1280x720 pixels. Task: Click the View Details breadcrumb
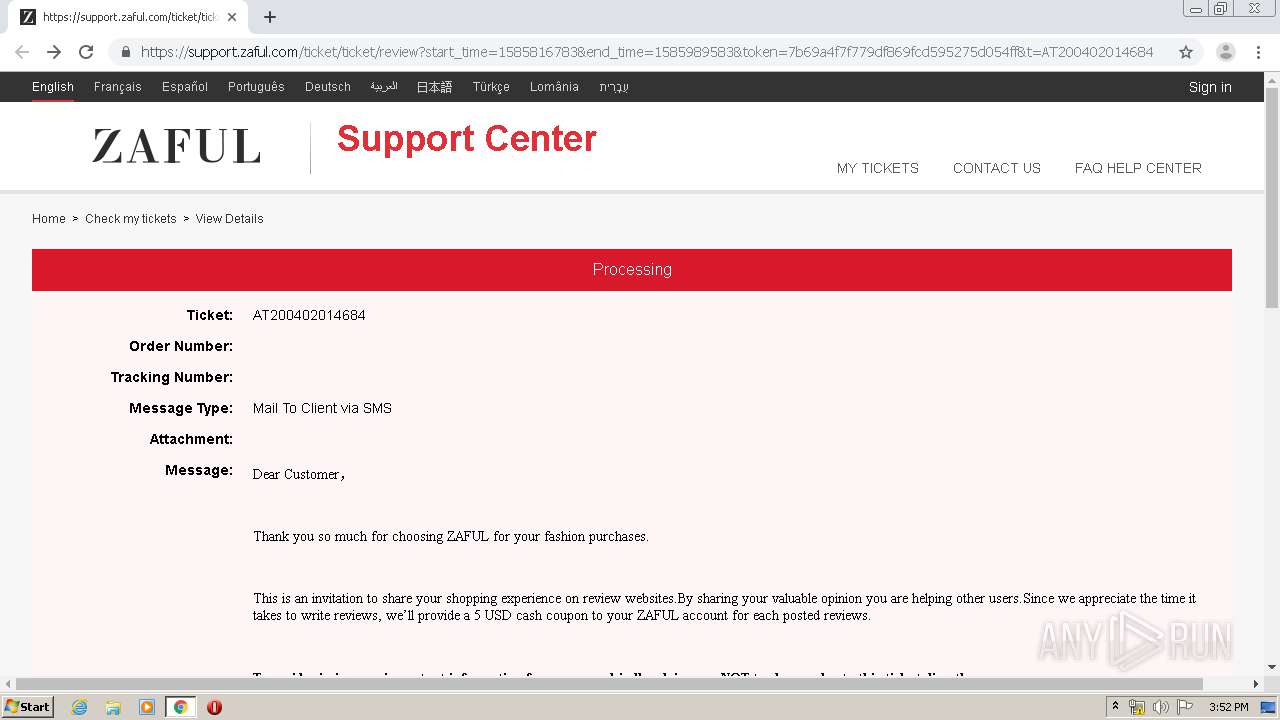click(x=230, y=219)
